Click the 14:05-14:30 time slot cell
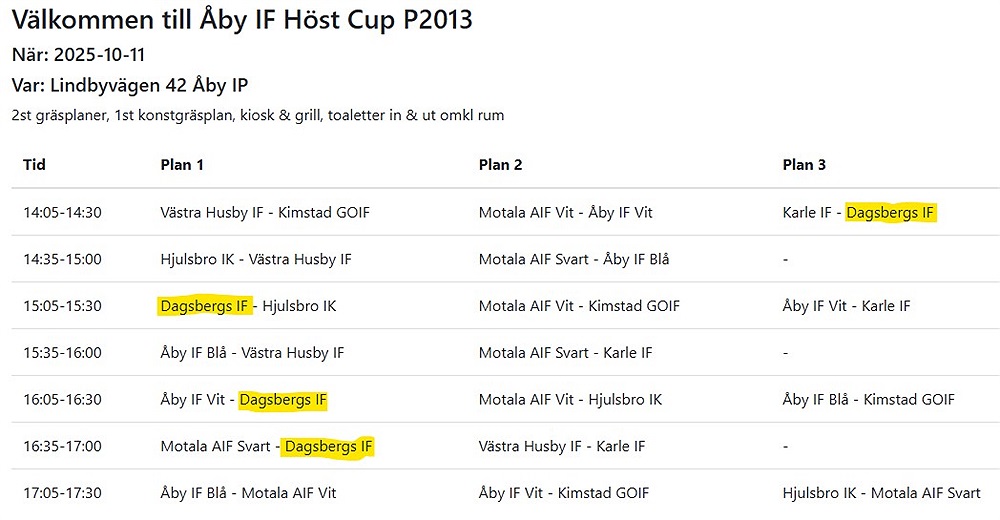Image resolution: width=1000 pixels, height=520 pixels. tap(62, 212)
